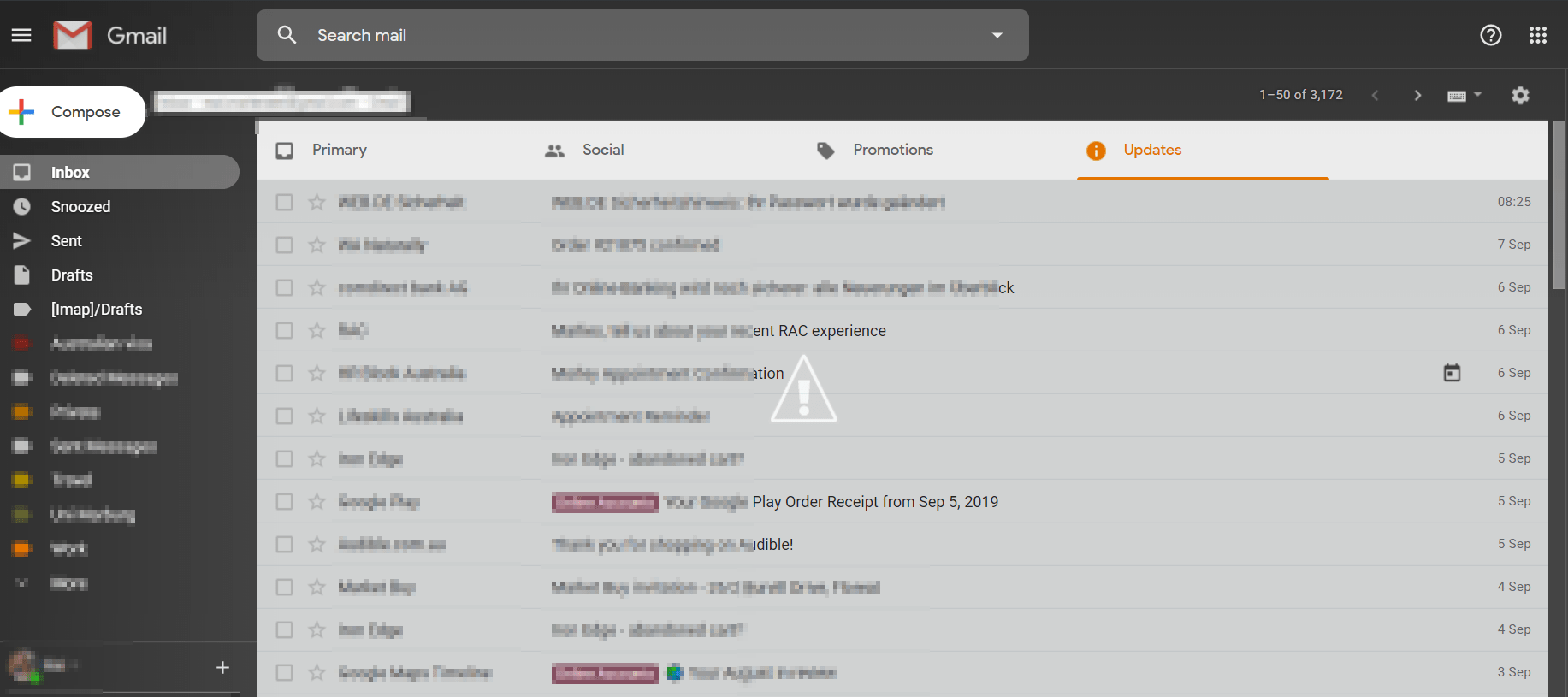Open the RAC experience email subject
Image resolution: width=1568 pixels, height=697 pixels.
(x=719, y=331)
